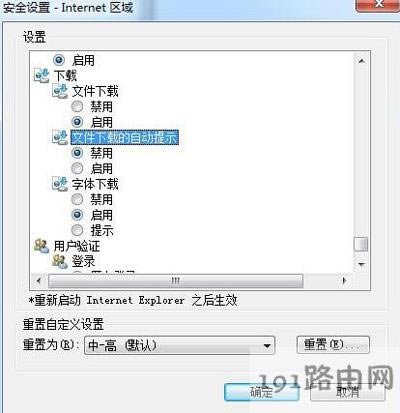Click the vertical scrollbar down arrow

pos(361,264)
